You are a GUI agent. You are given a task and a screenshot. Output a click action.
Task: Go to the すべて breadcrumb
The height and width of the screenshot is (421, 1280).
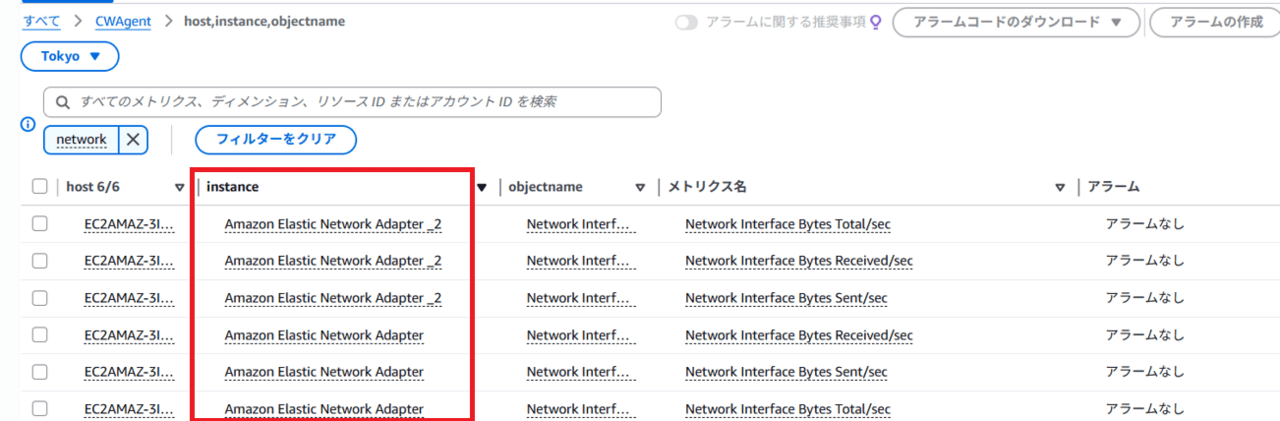pyautogui.click(x=41, y=21)
